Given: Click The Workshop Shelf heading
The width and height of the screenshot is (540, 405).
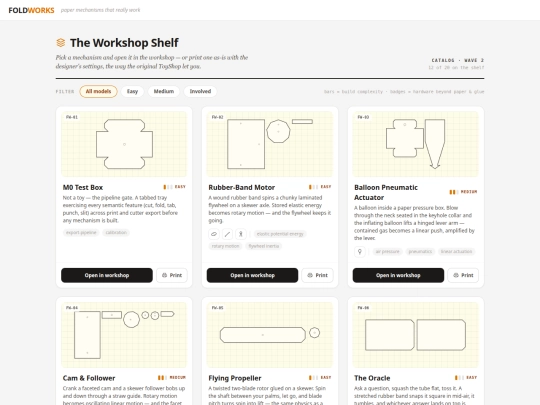Looking at the screenshot, I should 124,43.
